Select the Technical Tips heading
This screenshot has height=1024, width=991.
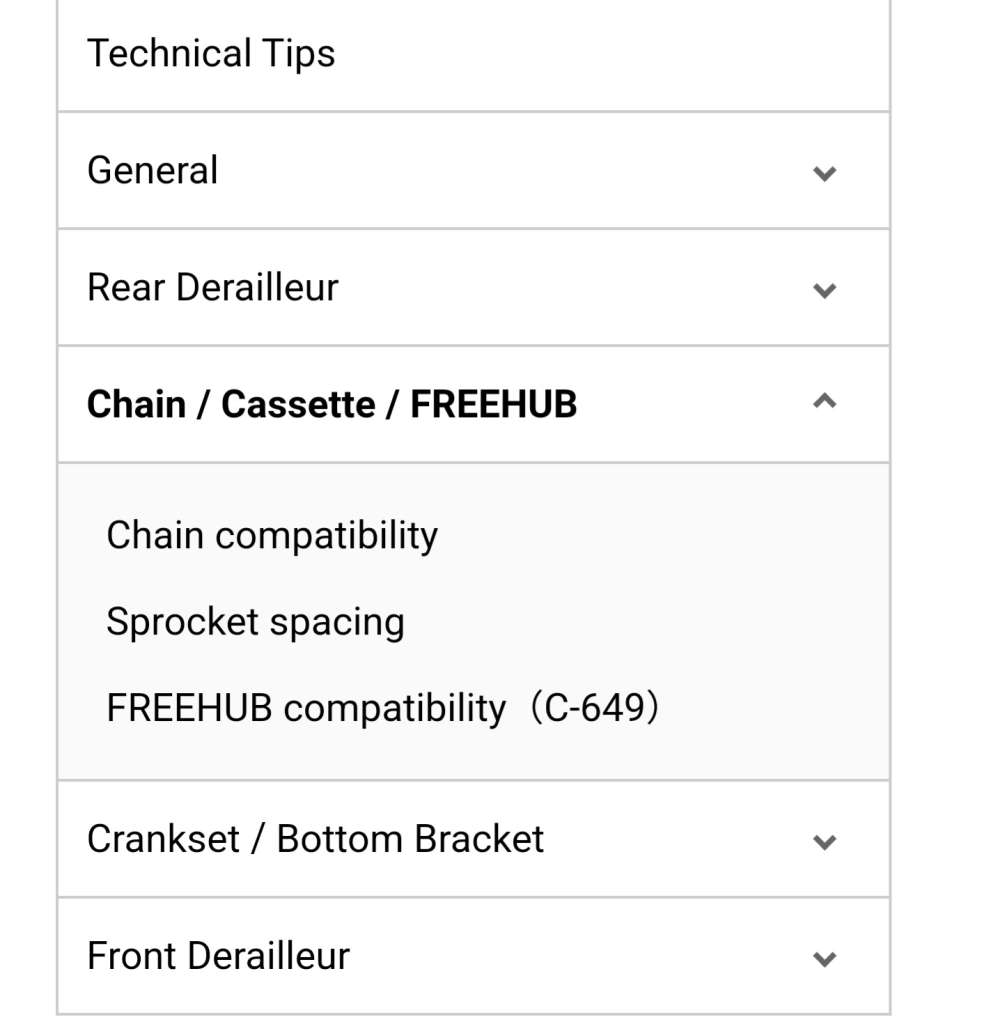211,53
